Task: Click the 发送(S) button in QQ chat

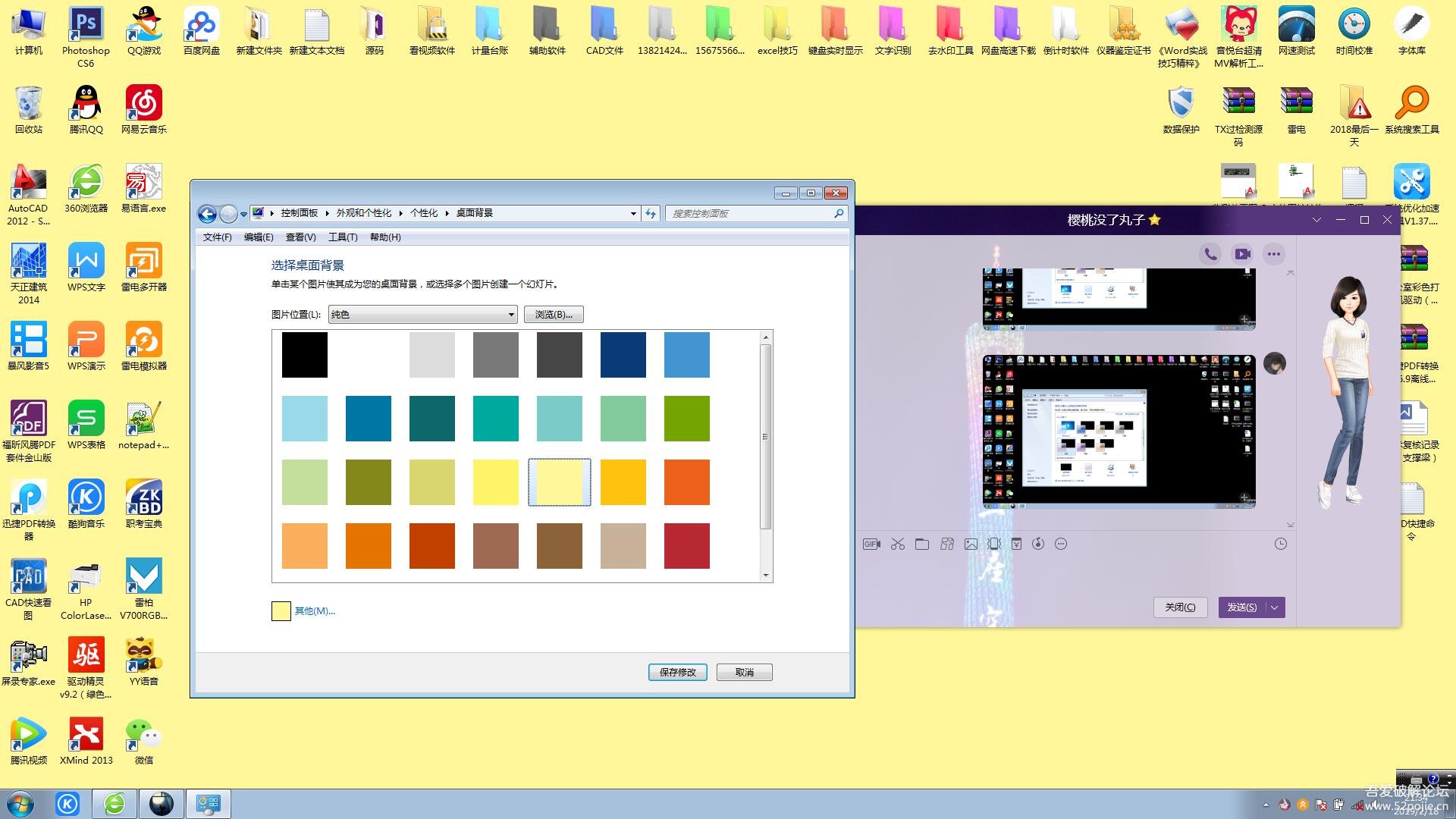Action: pyautogui.click(x=1242, y=607)
